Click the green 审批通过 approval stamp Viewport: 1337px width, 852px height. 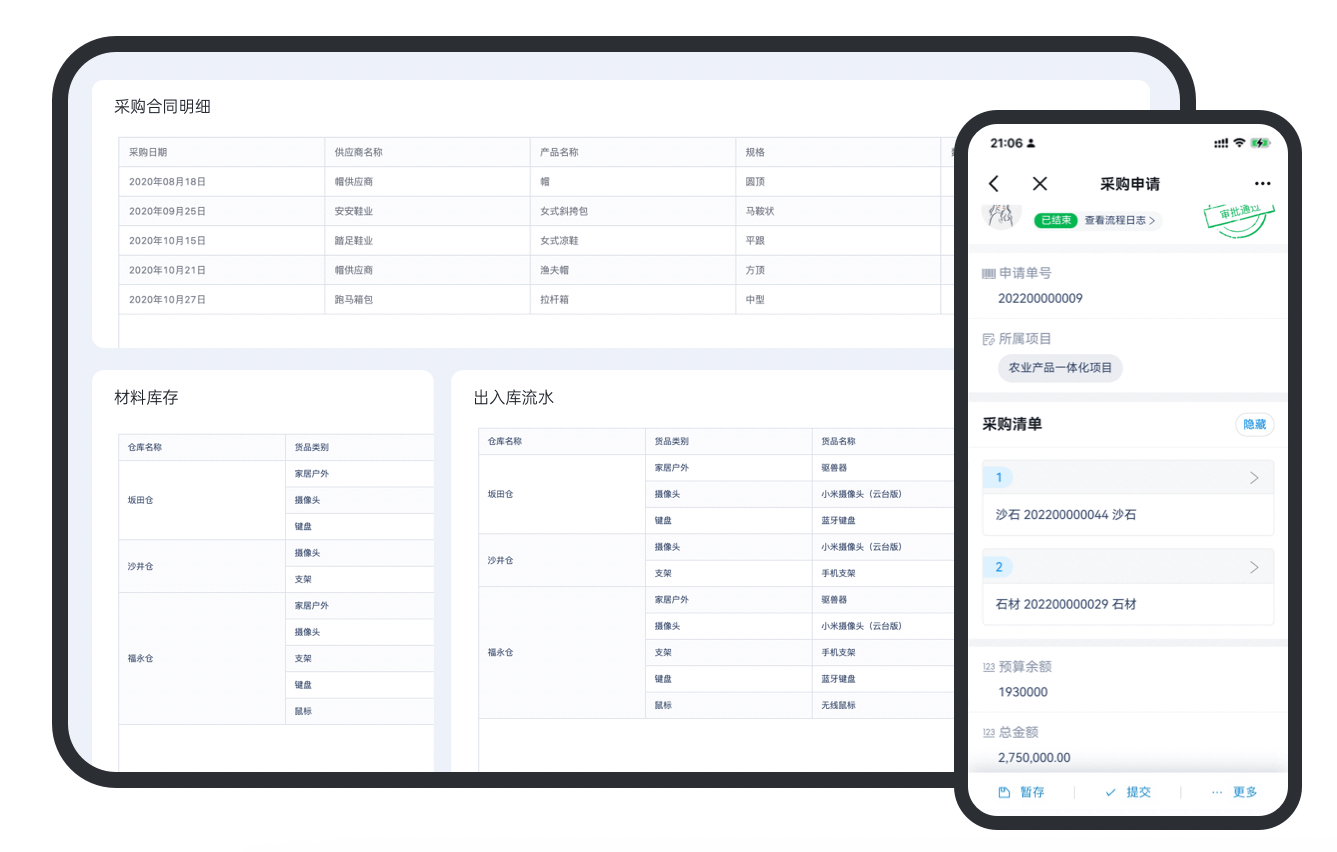[1239, 220]
